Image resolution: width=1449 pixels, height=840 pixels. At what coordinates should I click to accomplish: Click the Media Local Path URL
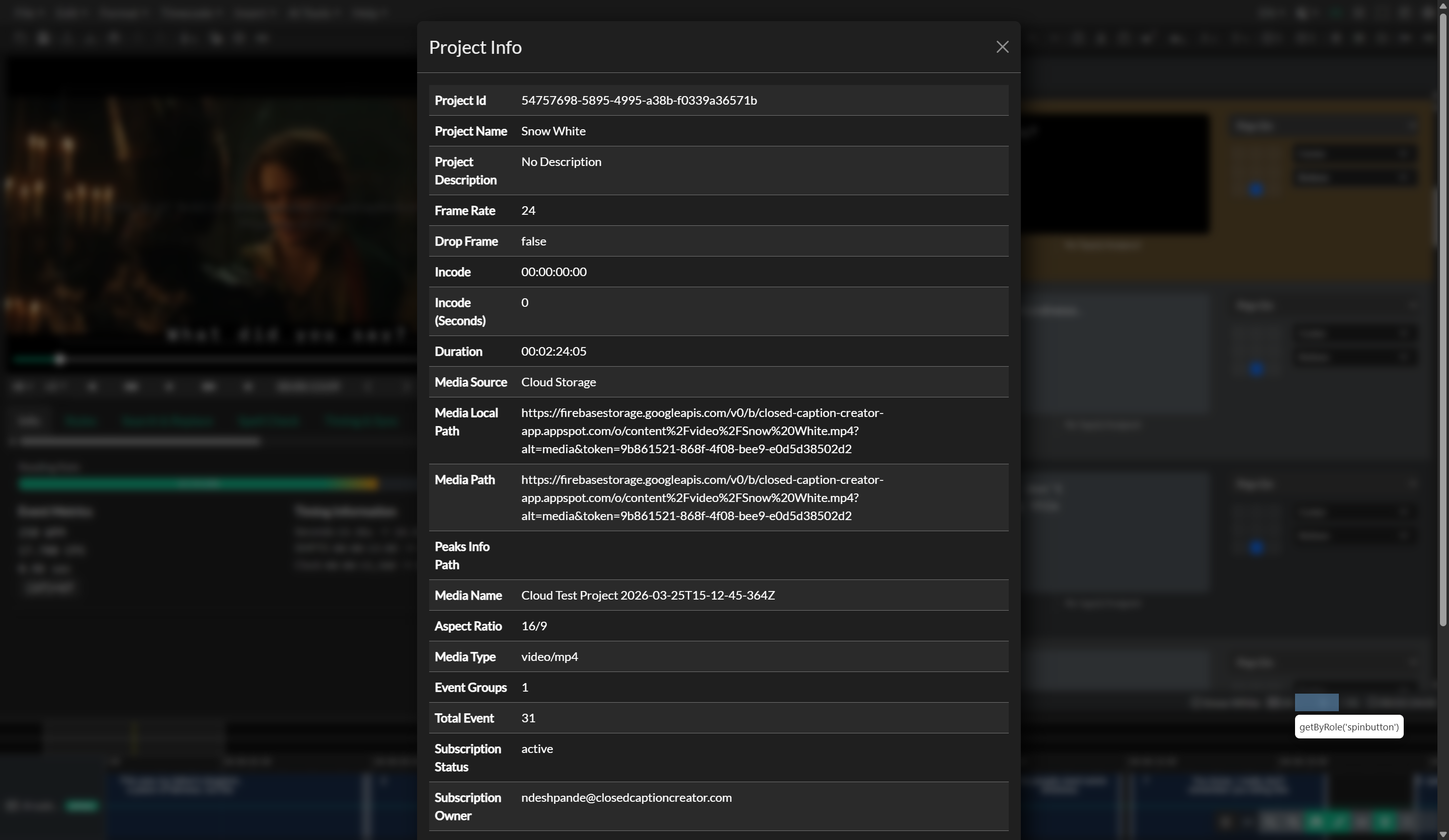702,431
